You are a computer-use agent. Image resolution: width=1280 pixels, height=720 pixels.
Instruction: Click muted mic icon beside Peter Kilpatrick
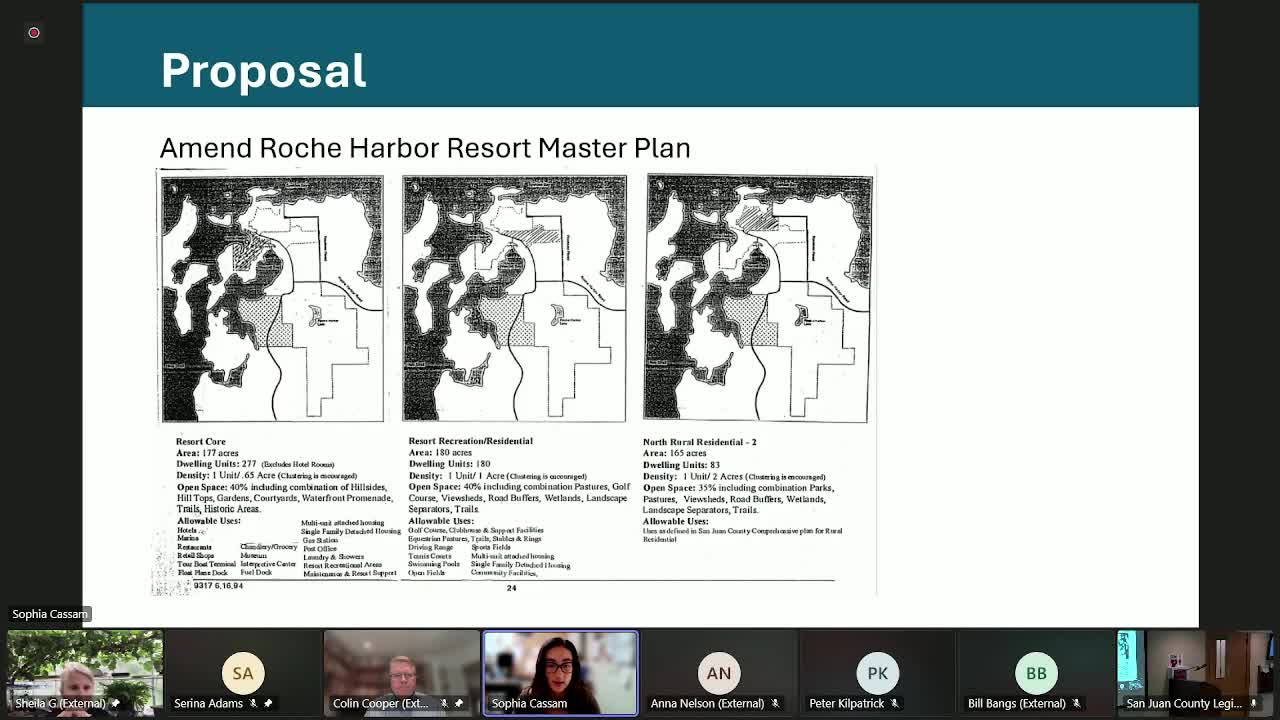tap(895, 703)
